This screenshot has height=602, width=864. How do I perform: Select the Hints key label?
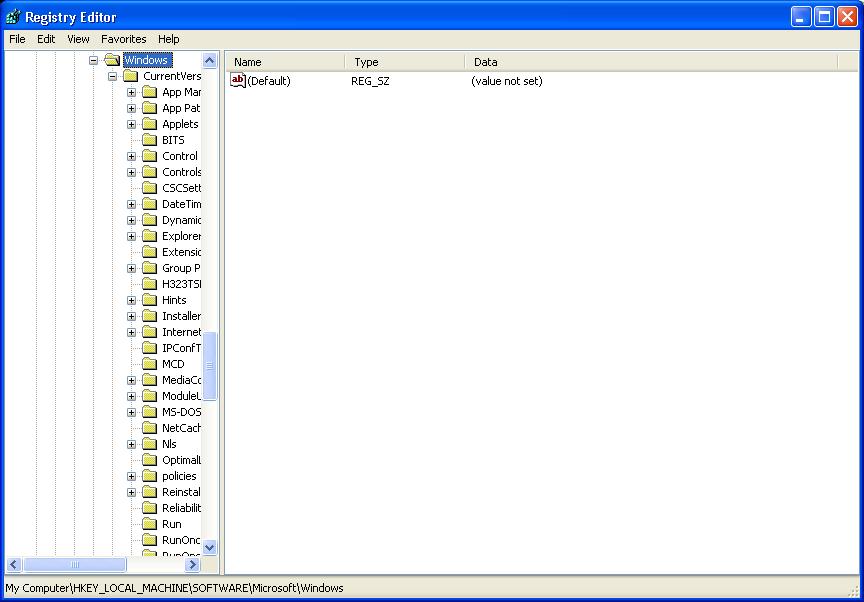pos(174,300)
